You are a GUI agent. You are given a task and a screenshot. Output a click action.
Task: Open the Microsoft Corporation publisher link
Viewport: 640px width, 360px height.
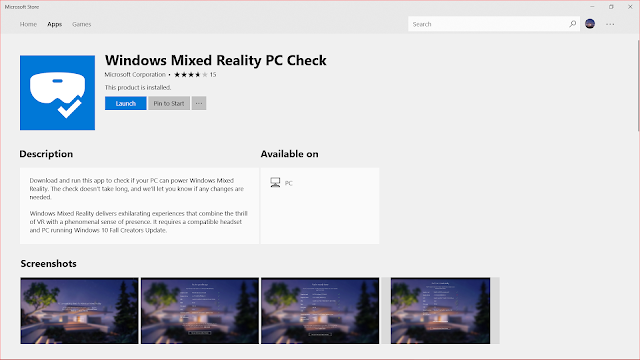[135, 75]
